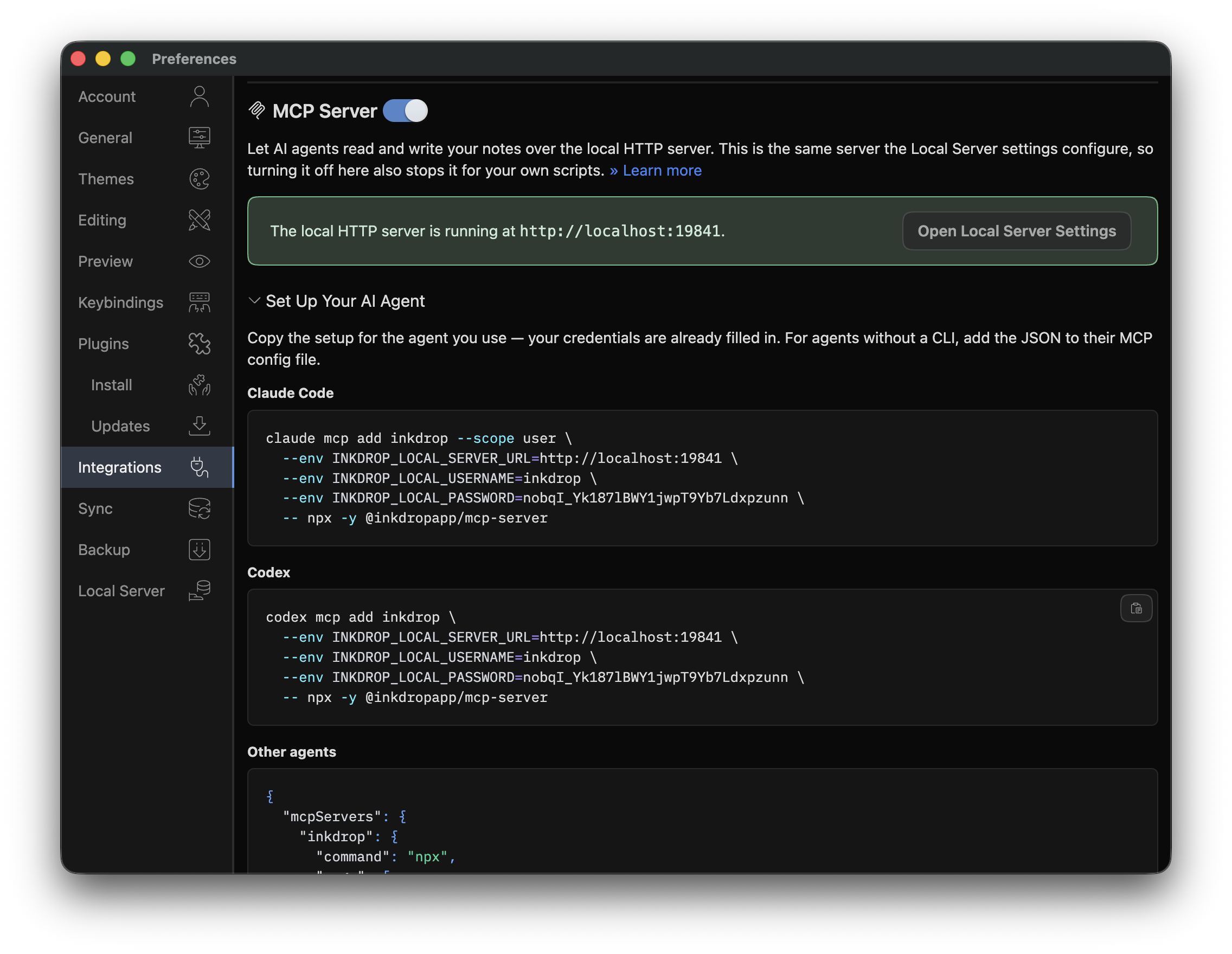
Task: Go to the Sync preferences section
Action: click(x=146, y=508)
